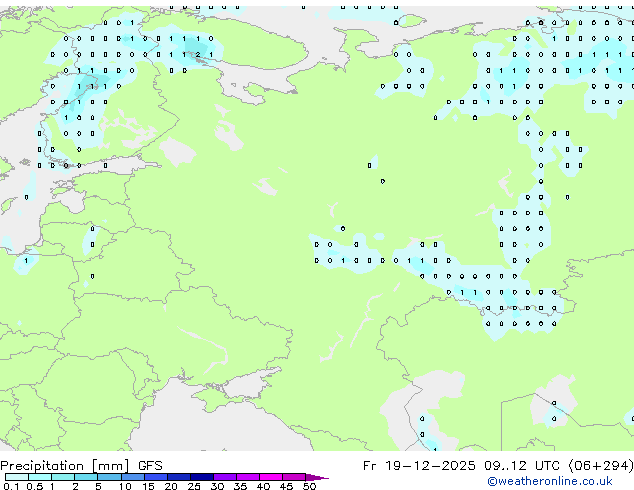Click the 20 legend scale label
This screenshot has width=634, height=490.
click(171, 486)
